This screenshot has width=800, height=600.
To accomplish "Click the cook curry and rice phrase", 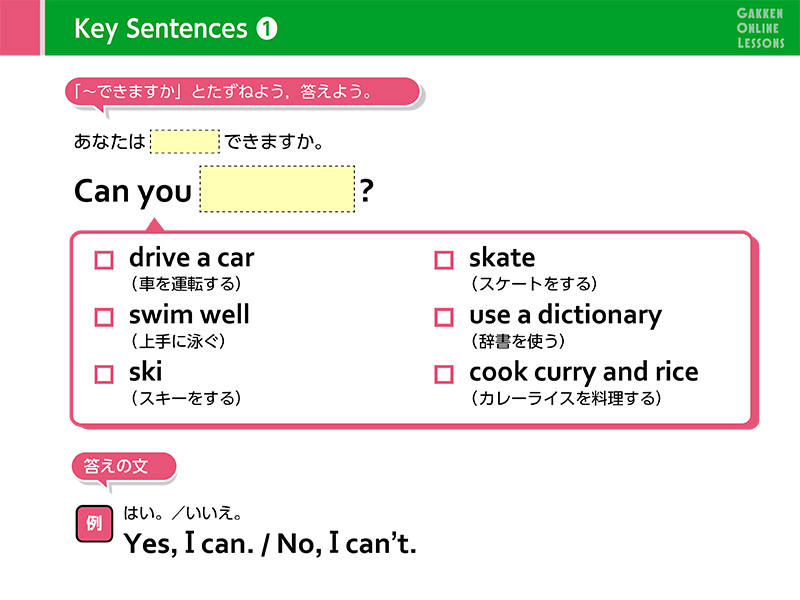I will tap(584, 372).
